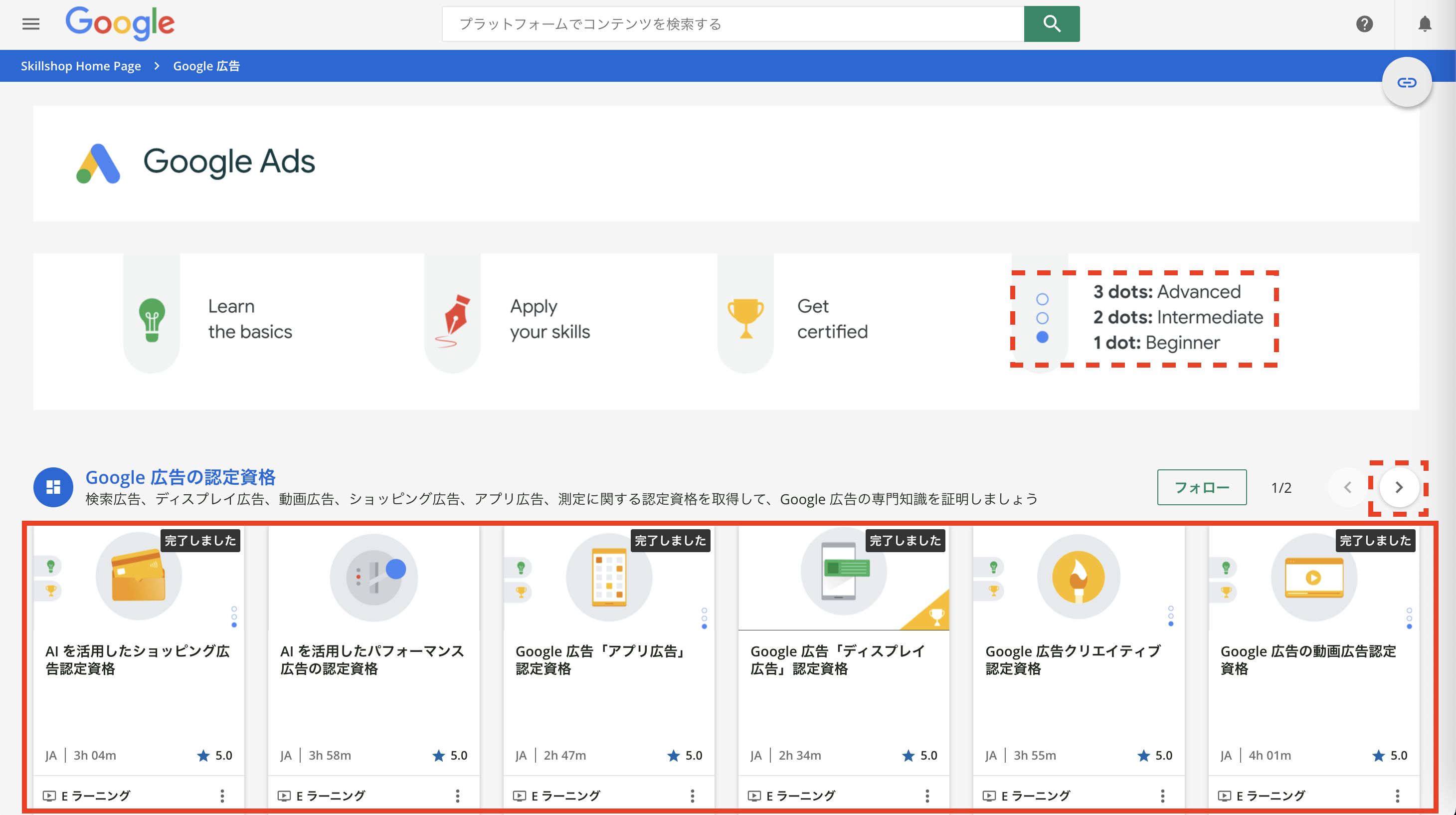Viewport: 1456px width, 815px height.
Task: Click the Google 広告 breadcrumb item
Action: pos(206,66)
